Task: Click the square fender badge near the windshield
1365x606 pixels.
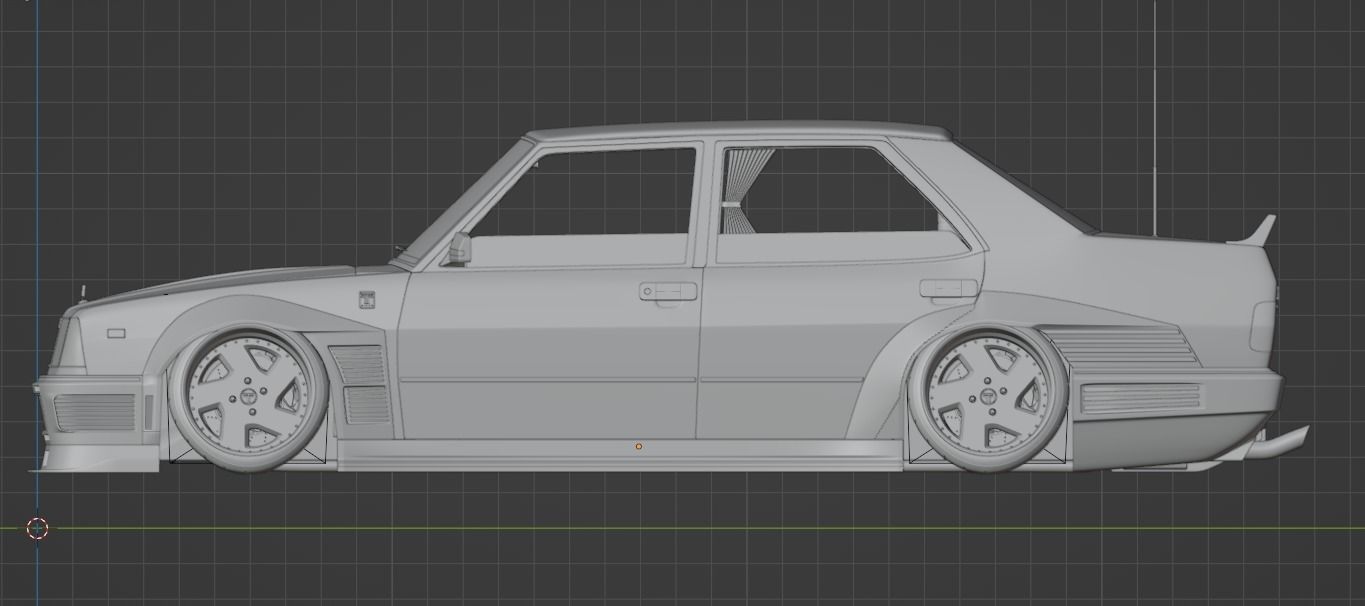Action: pyautogui.click(x=366, y=298)
